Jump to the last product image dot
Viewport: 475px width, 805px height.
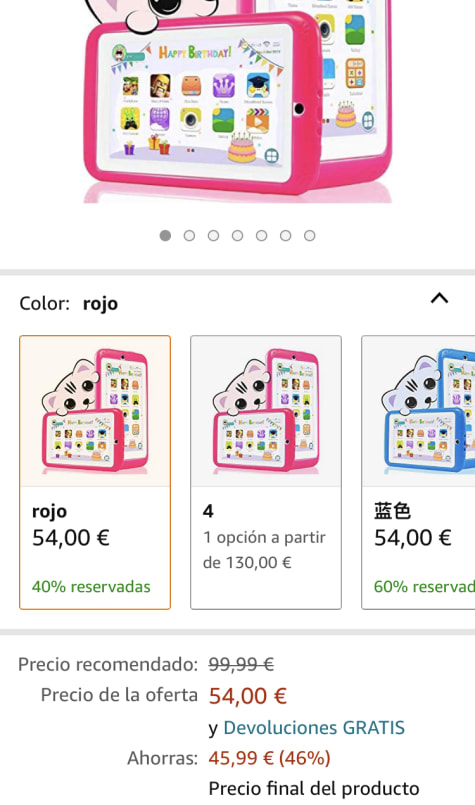(x=309, y=236)
